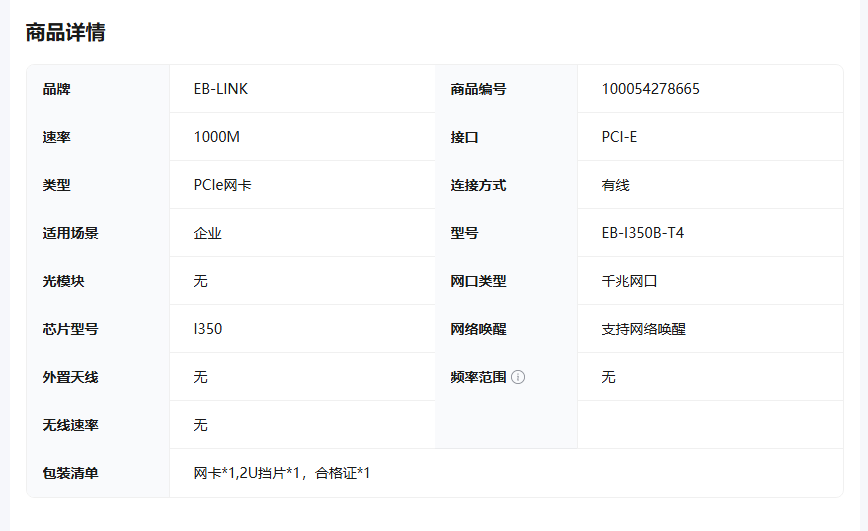The height and width of the screenshot is (531, 868).
Task: Click the 网口类型 label
Action: [478, 281]
